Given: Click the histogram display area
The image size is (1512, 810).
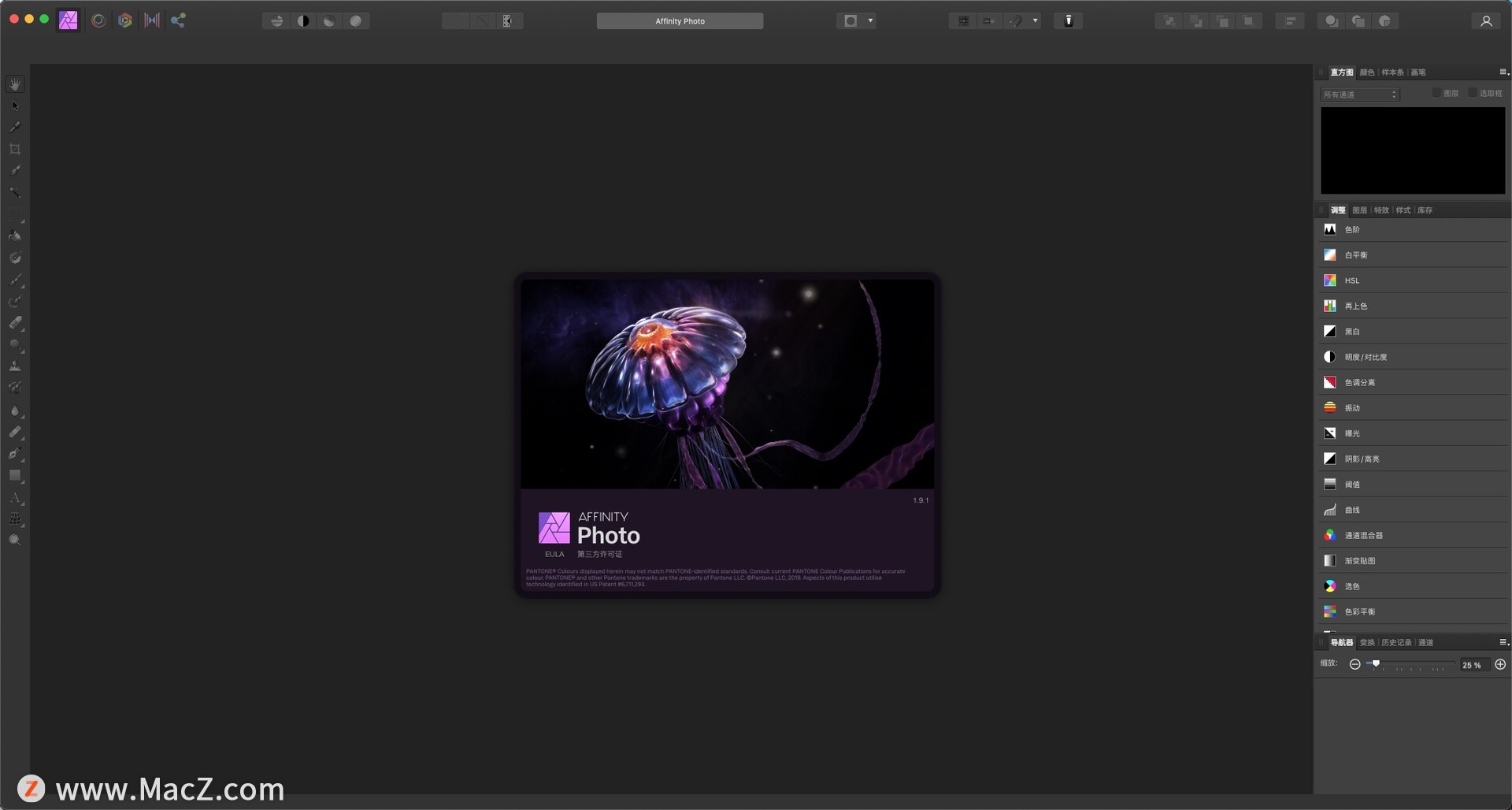Looking at the screenshot, I should point(1413,150).
